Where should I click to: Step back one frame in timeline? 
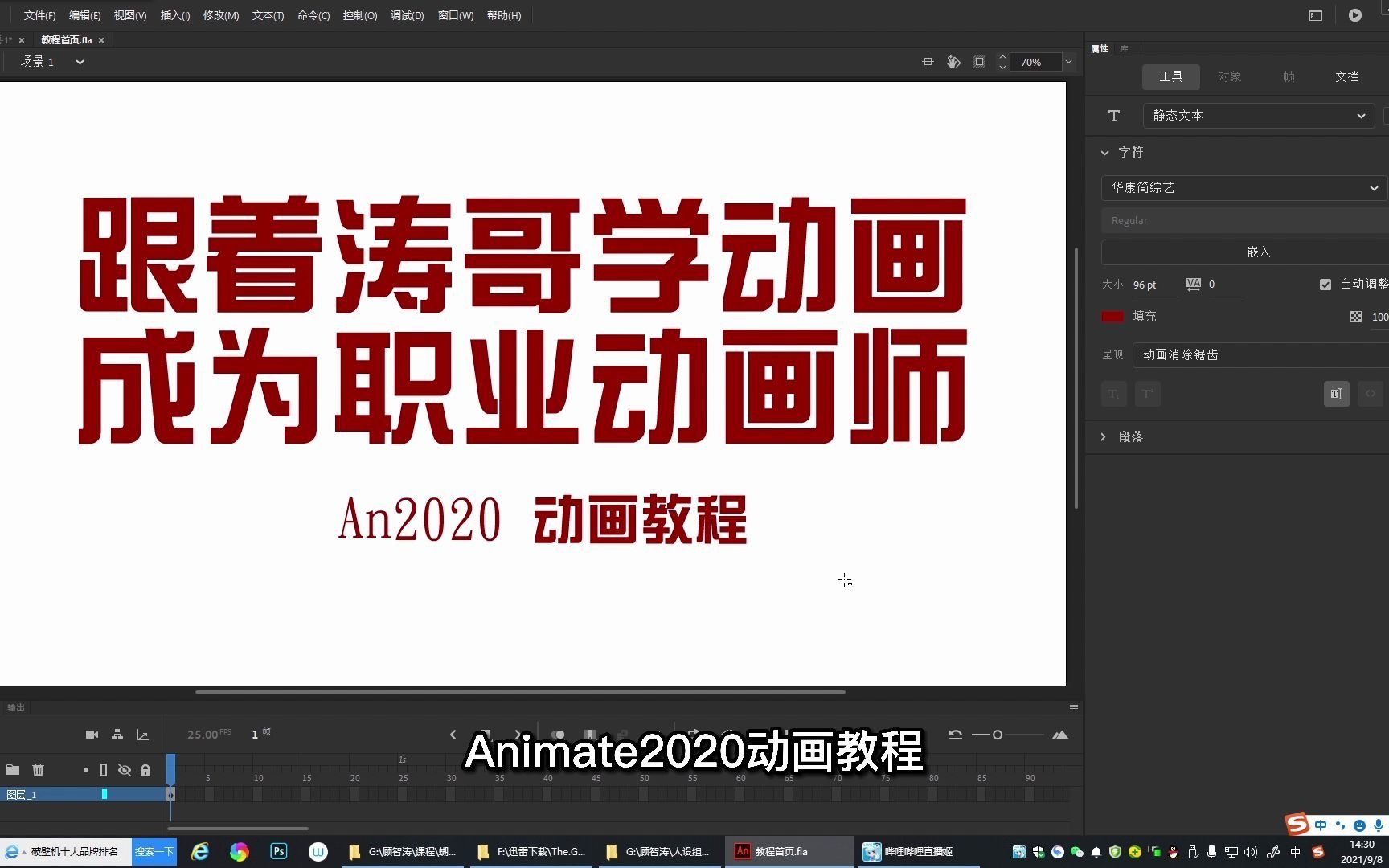(x=453, y=735)
